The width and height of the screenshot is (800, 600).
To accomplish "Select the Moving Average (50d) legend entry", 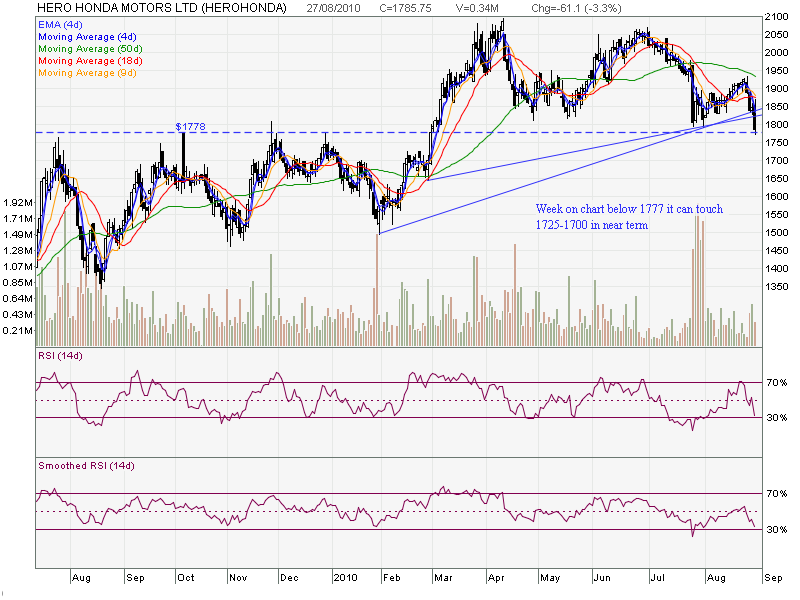I will 90,49.
